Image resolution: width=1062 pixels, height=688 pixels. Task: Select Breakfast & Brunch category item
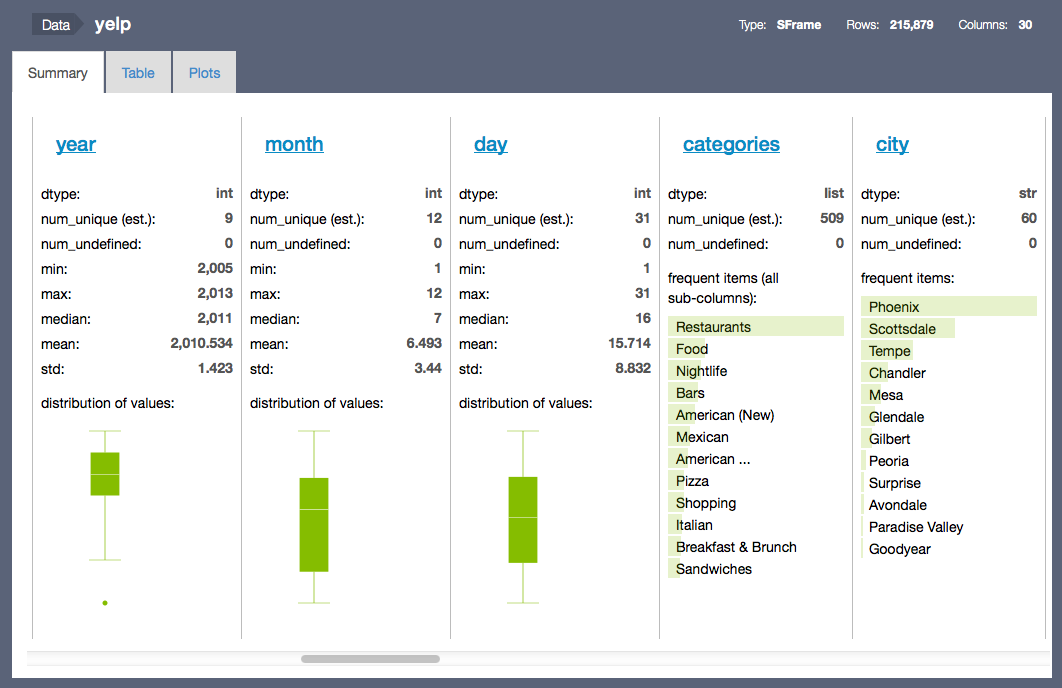[736, 547]
